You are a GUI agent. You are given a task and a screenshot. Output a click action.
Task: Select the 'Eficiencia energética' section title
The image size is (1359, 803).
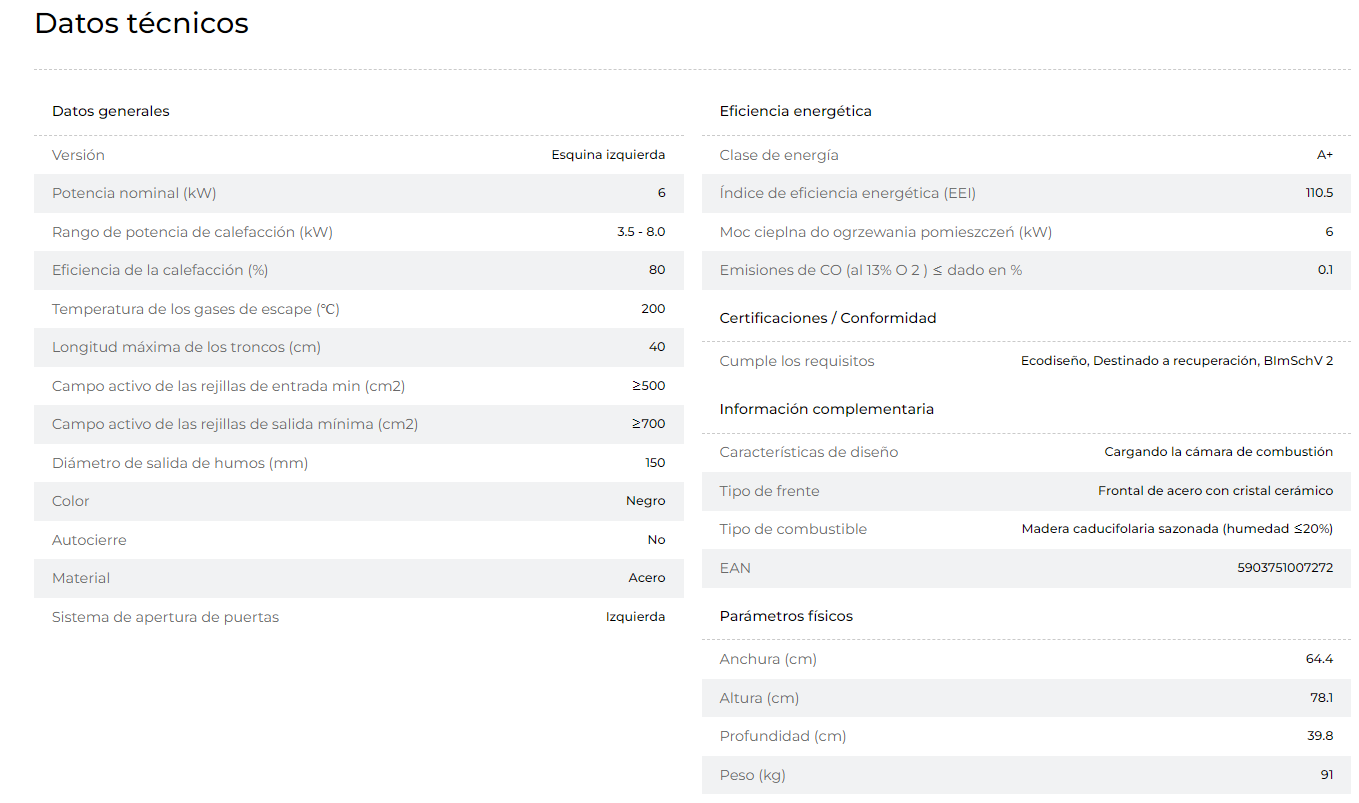coord(796,111)
